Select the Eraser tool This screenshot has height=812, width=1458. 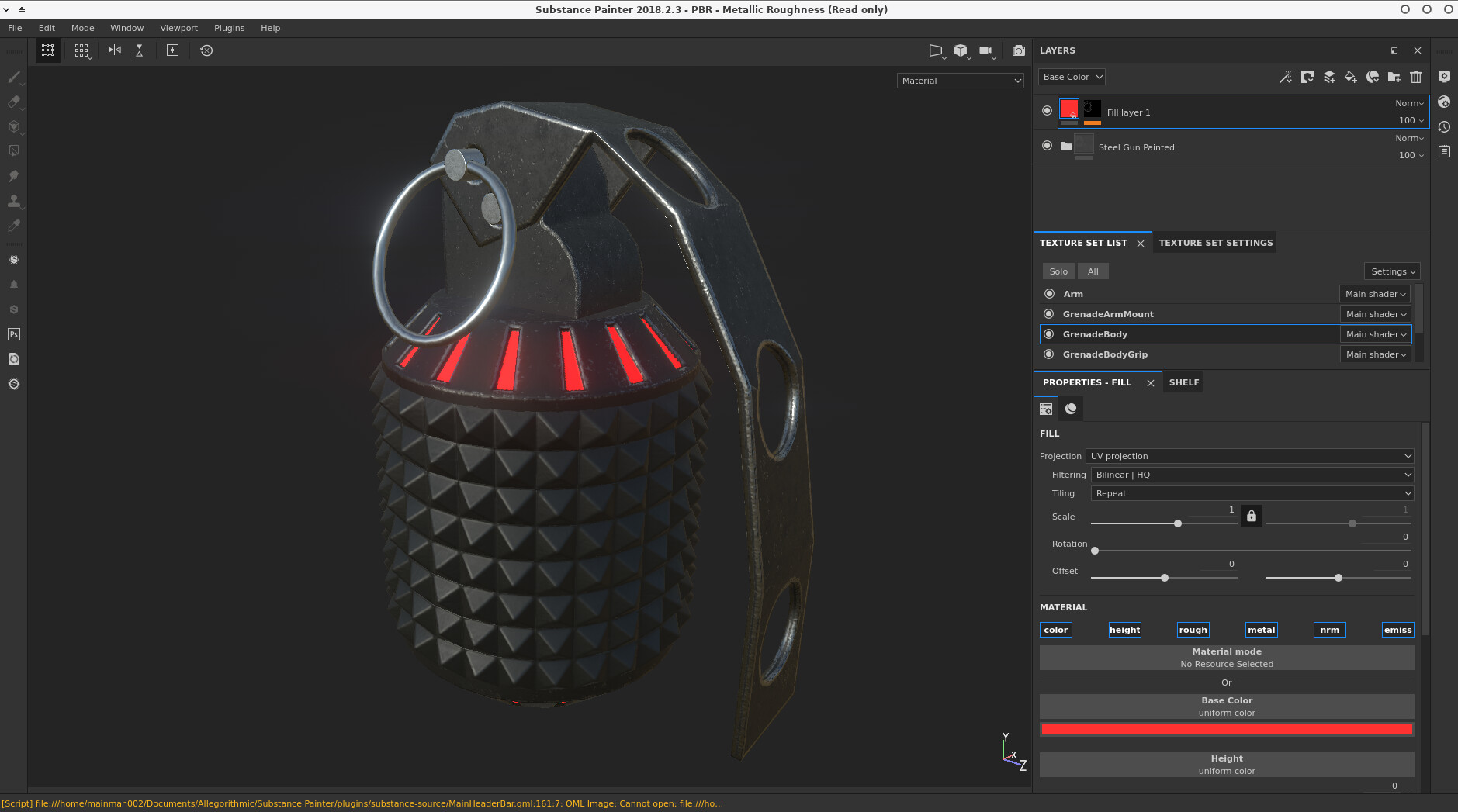click(x=13, y=102)
